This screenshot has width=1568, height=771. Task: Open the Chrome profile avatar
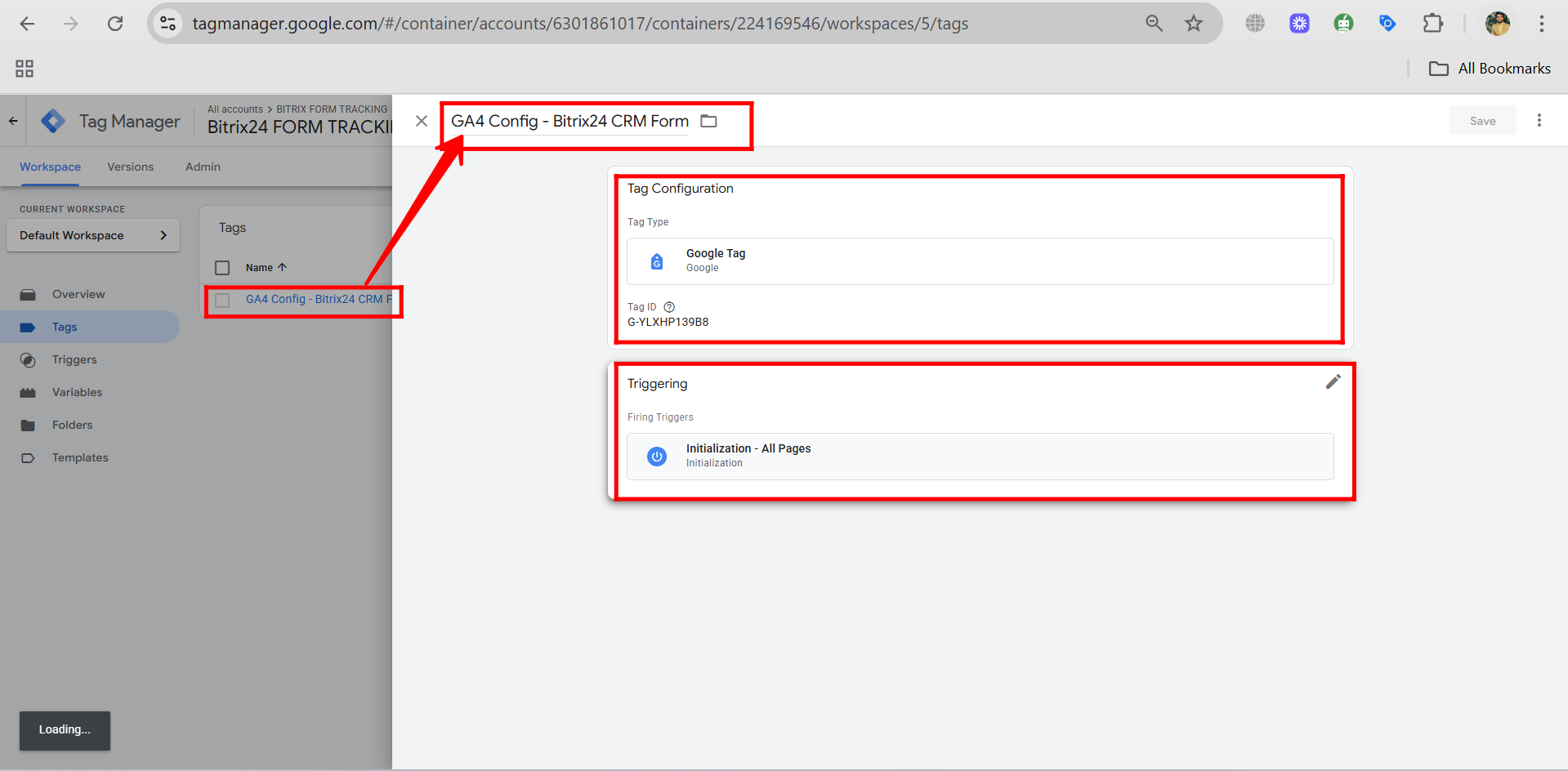(1497, 24)
